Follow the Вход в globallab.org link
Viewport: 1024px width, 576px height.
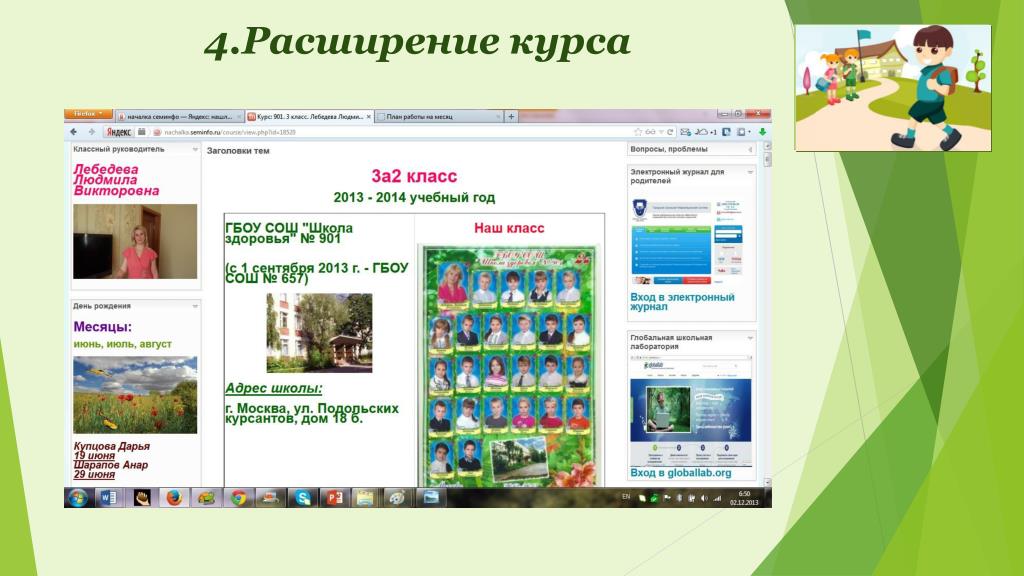coord(681,472)
